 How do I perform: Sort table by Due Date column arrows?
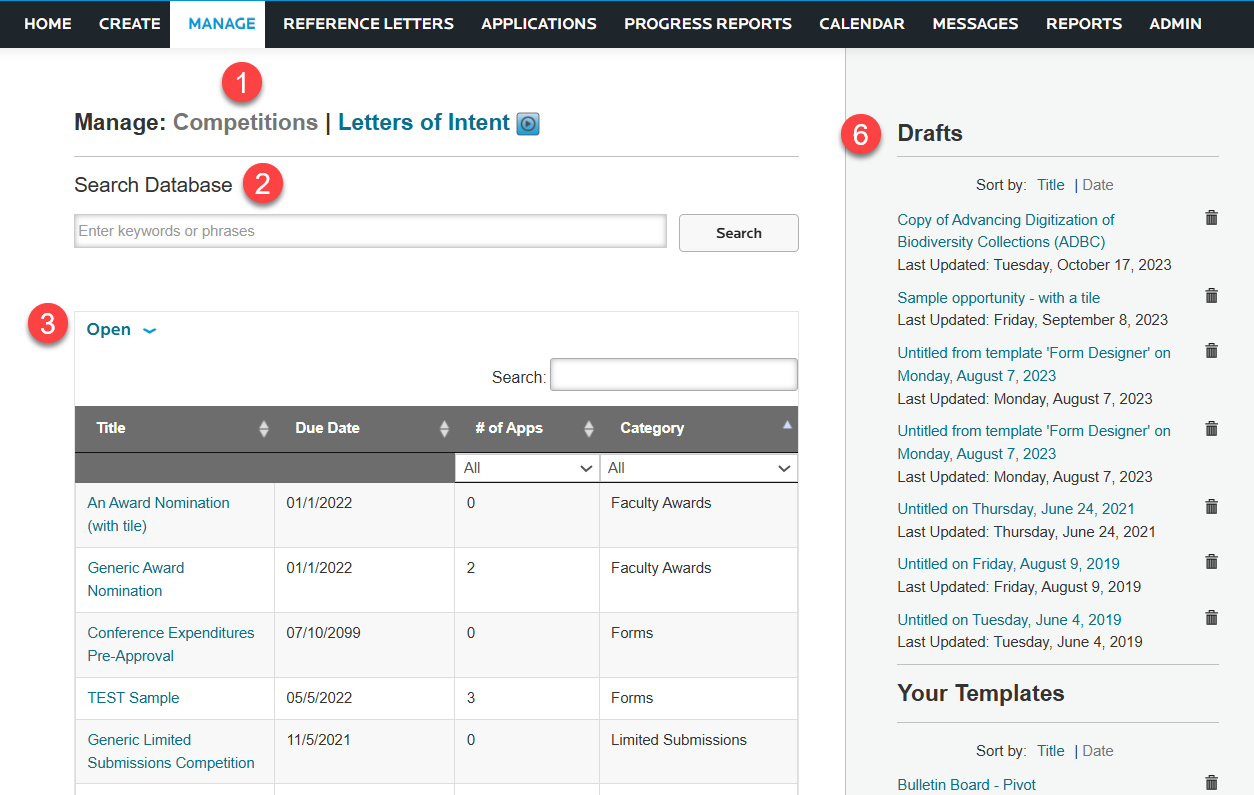[444, 429]
